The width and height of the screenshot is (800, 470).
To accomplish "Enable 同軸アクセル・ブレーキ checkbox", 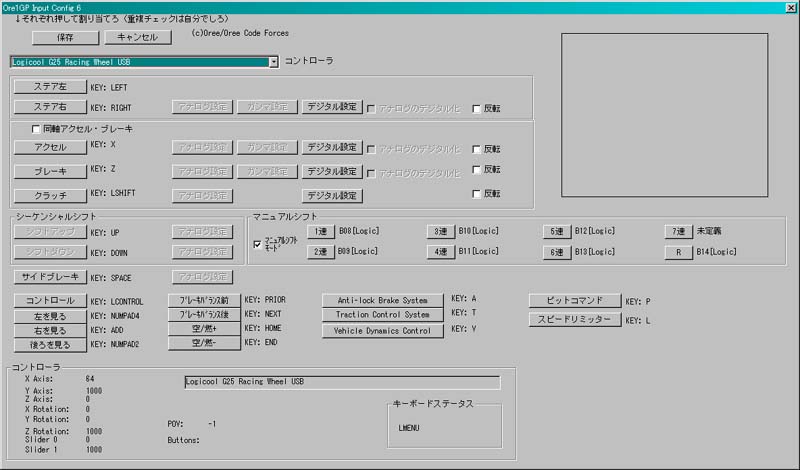I will [x=36, y=129].
